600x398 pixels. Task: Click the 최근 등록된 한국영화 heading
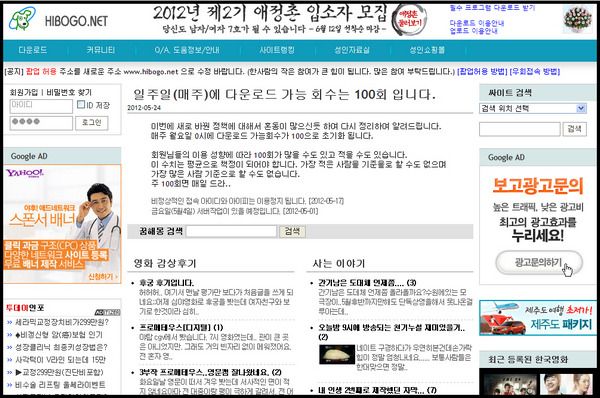click(528, 360)
